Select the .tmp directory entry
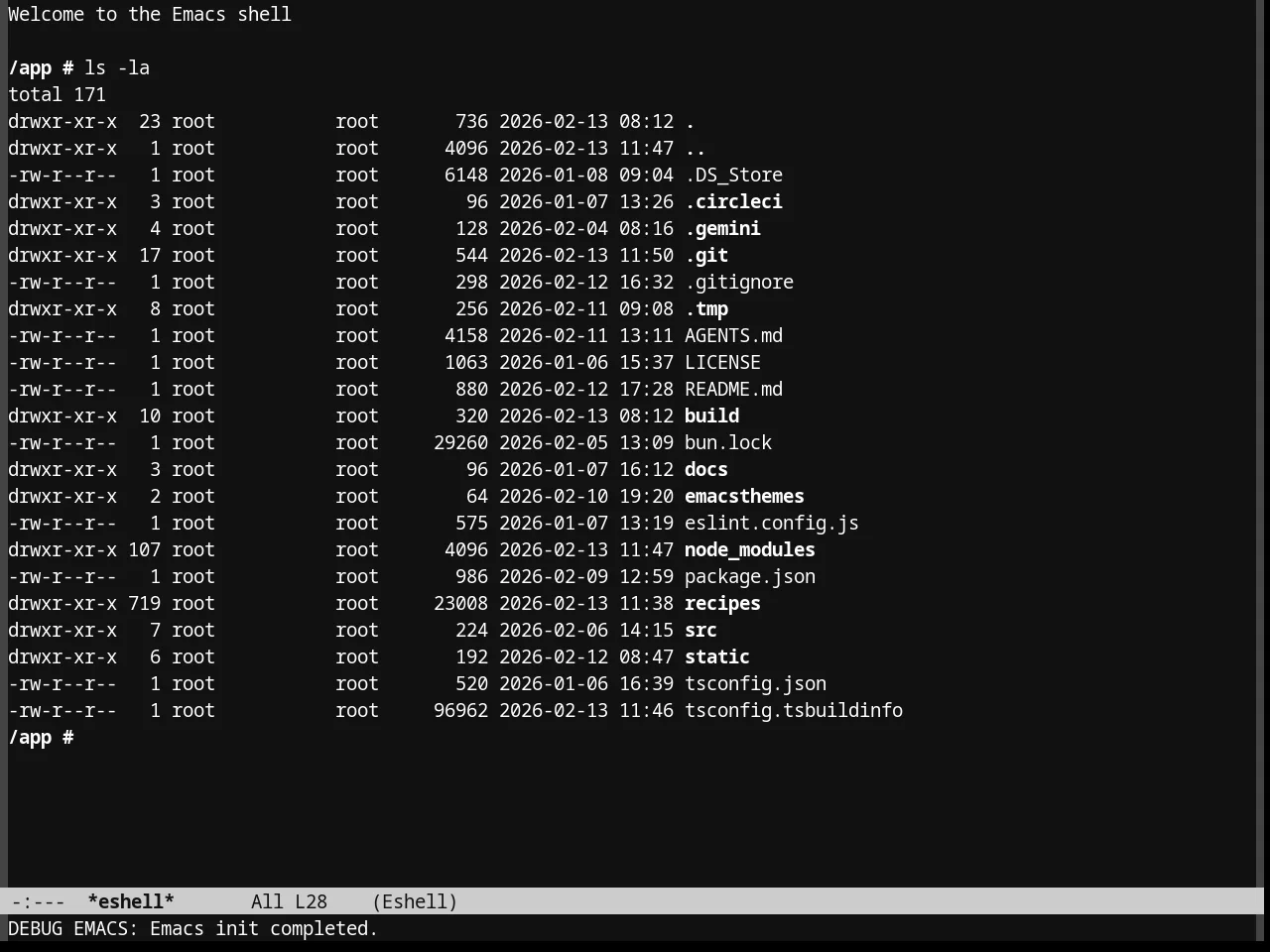This screenshot has height=952, width=1270. (x=706, y=309)
